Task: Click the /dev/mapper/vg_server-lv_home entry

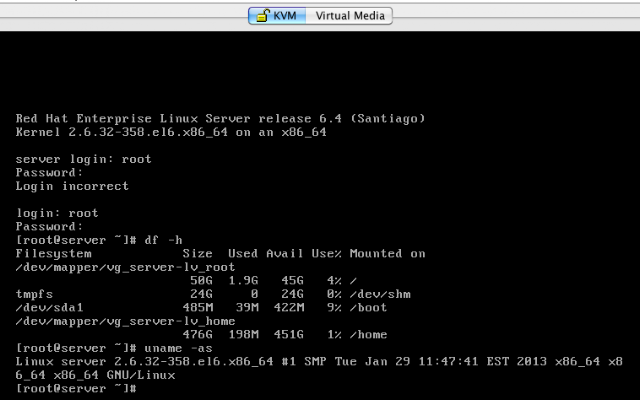Action: tap(125, 321)
